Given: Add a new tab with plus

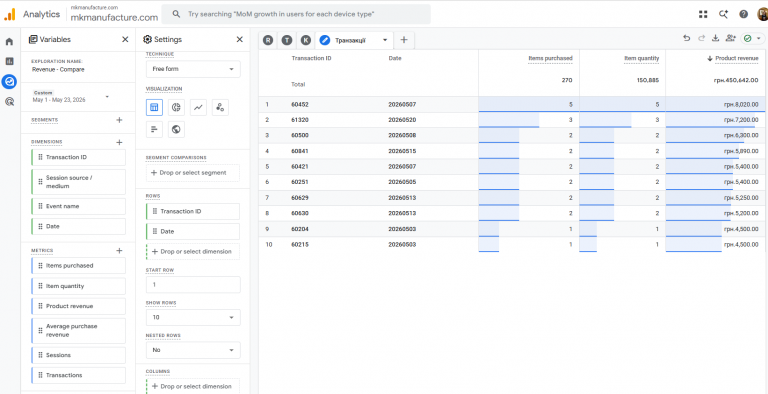Looking at the screenshot, I should click(404, 40).
